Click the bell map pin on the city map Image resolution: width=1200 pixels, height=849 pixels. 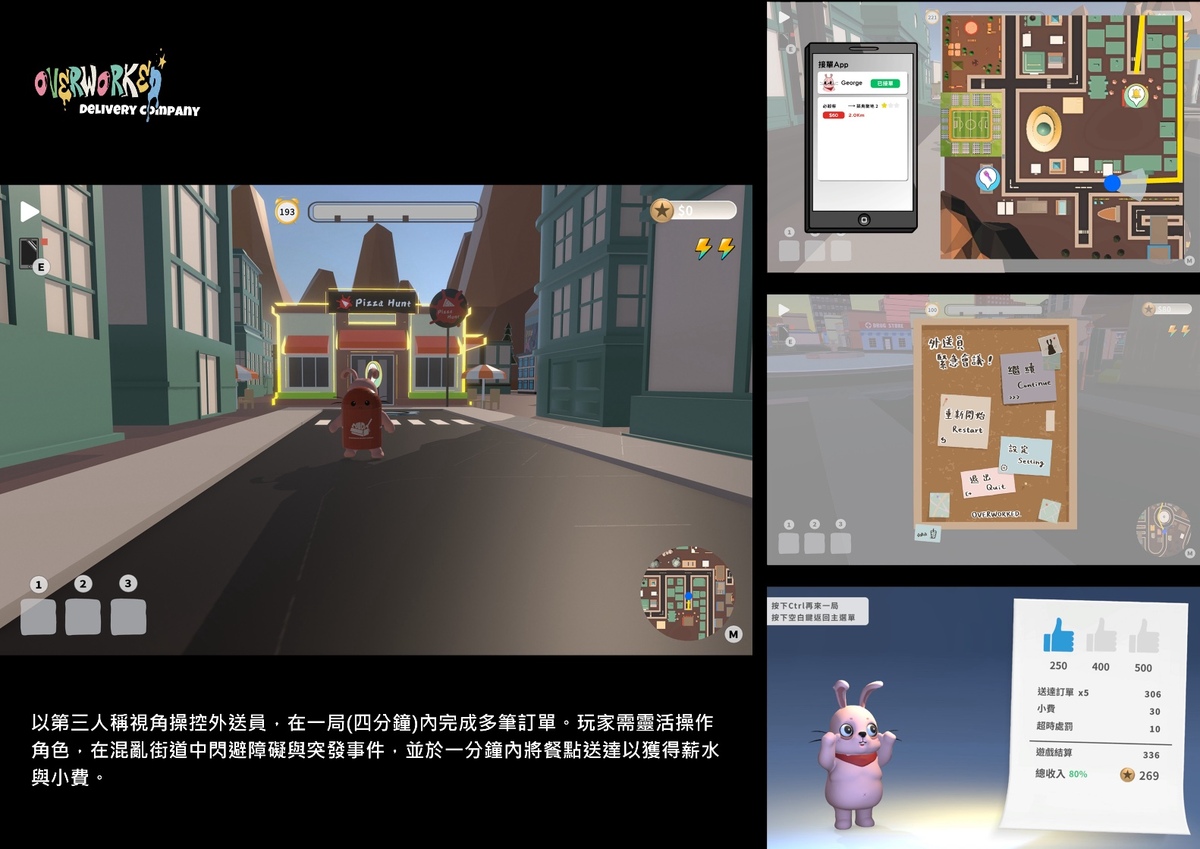[1136, 95]
